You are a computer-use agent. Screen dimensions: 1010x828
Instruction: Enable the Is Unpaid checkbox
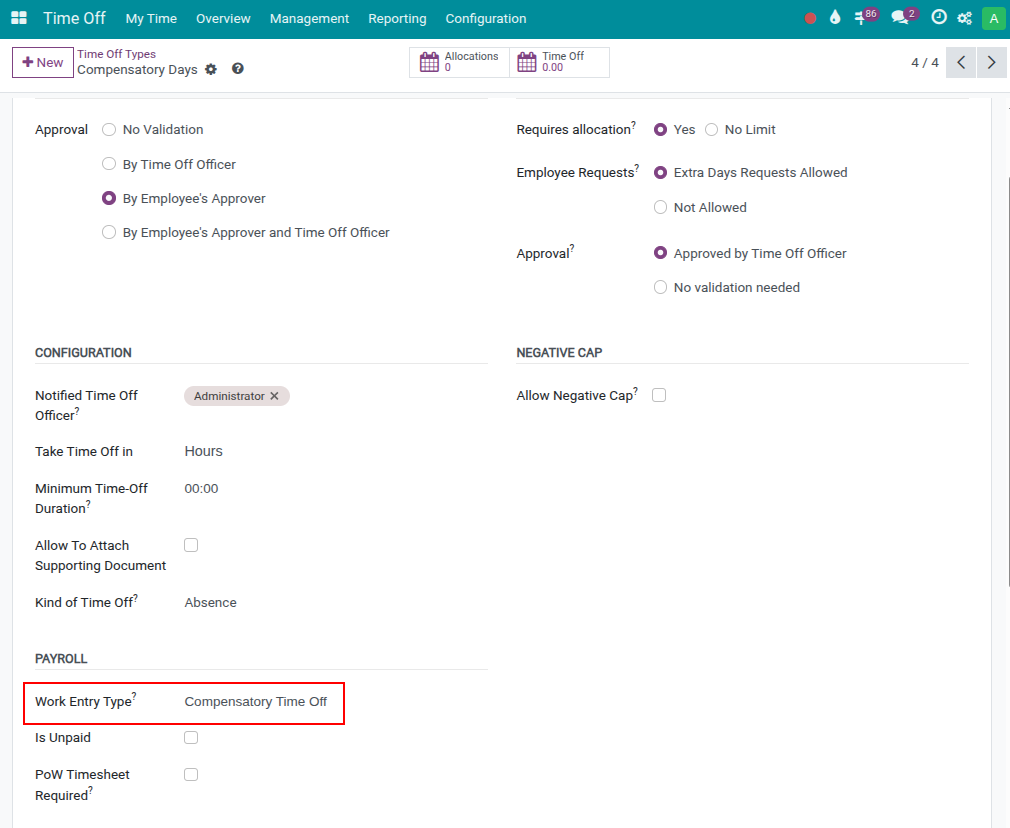pyautogui.click(x=191, y=738)
